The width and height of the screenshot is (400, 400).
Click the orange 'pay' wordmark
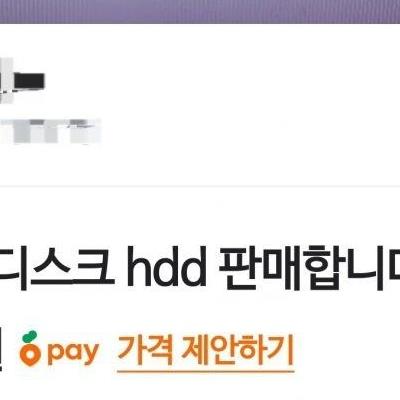pos(73,353)
